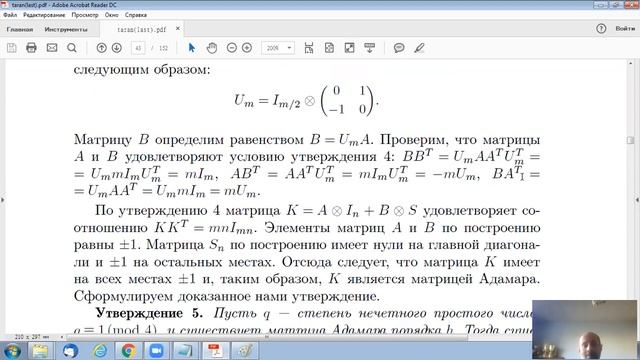640x360 pixels.
Task: Zoom in with plus button
Action: tap(247, 48)
